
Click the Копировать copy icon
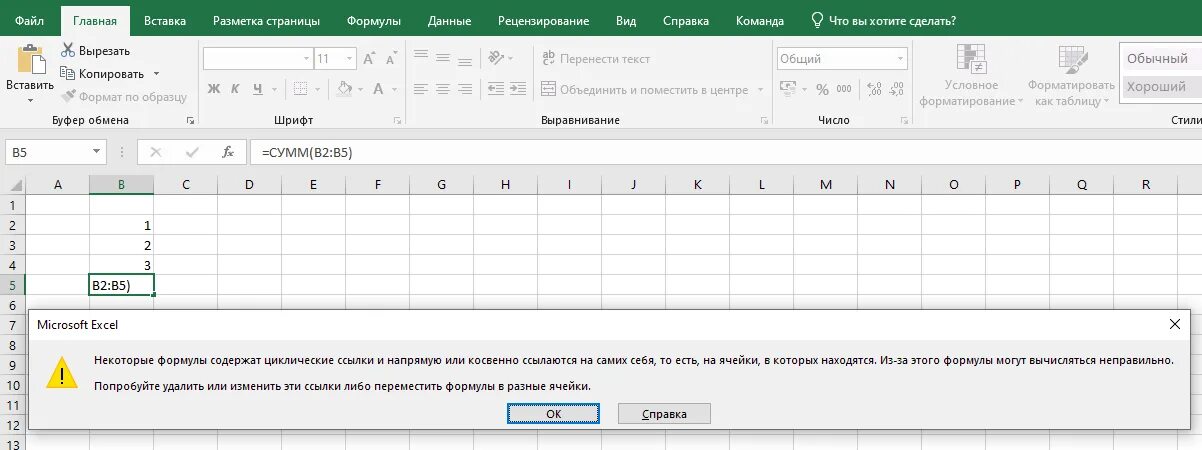click(x=68, y=73)
